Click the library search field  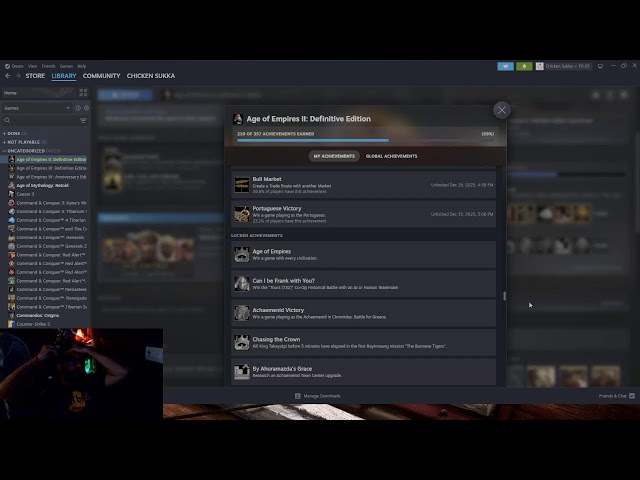41,120
